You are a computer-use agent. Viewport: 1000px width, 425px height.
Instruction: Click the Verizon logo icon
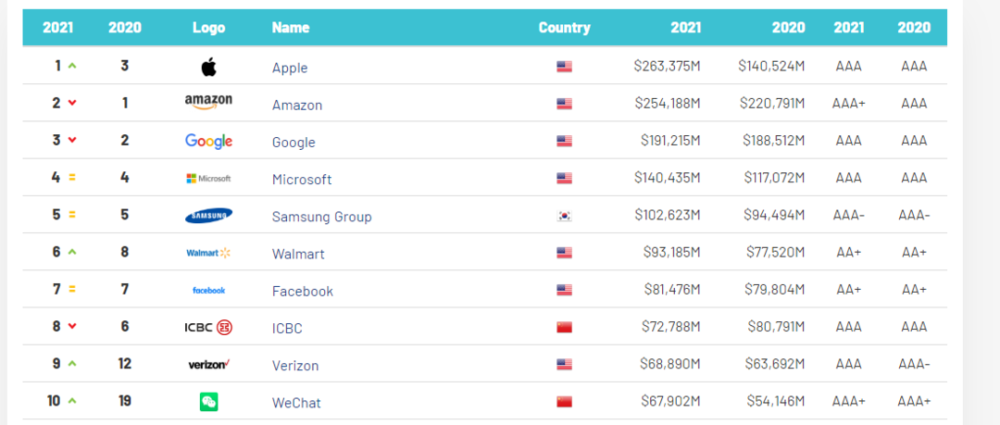click(208, 365)
